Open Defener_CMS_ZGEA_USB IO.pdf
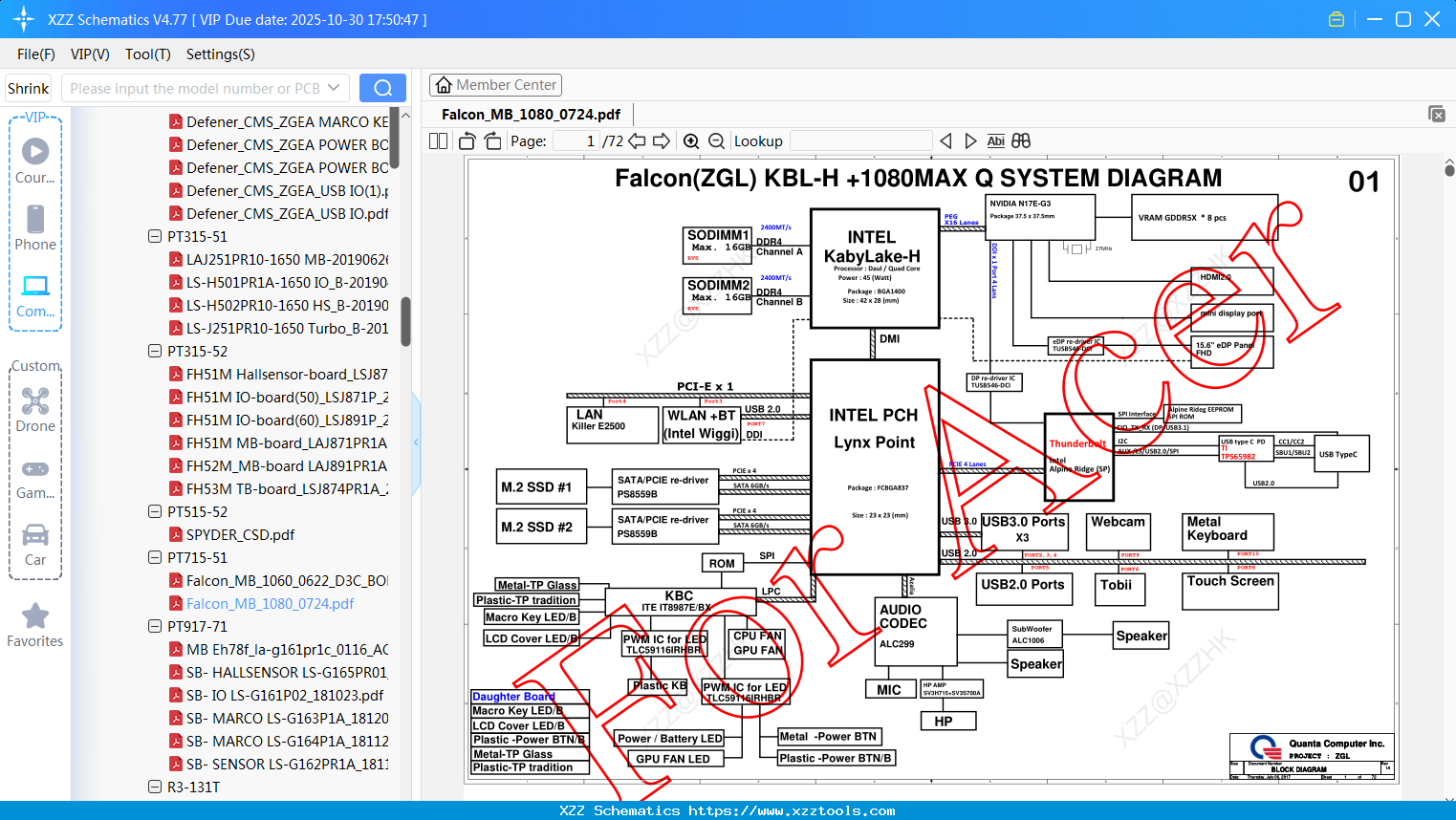This screenshot has height=820, width=1456. [x=287, y=213]
